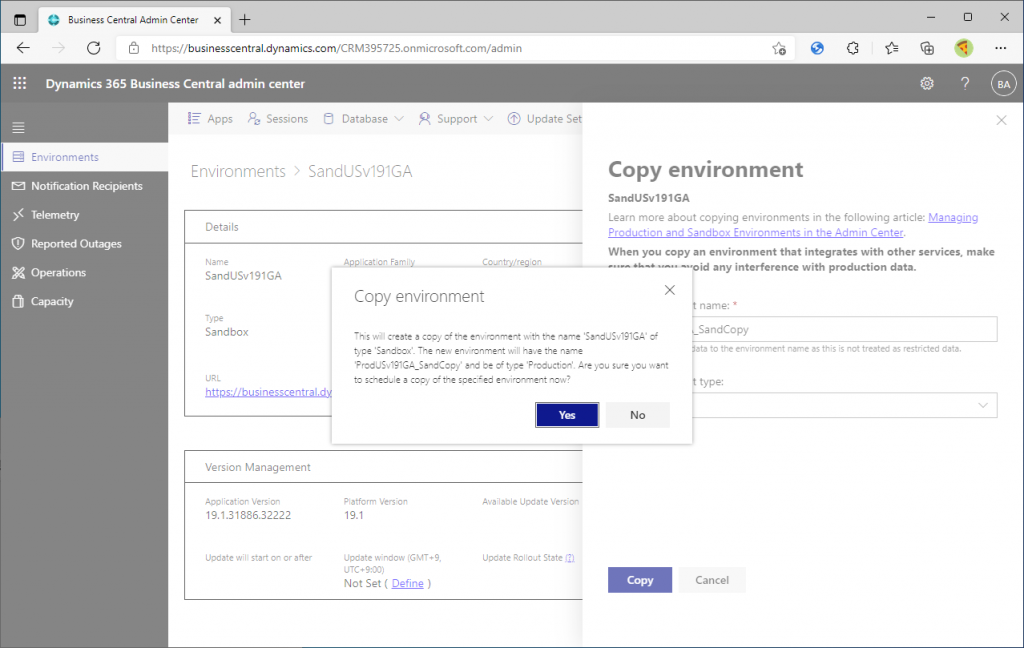Open the app launcher waffle icon
1024x648 pixels.
(20, 83)
